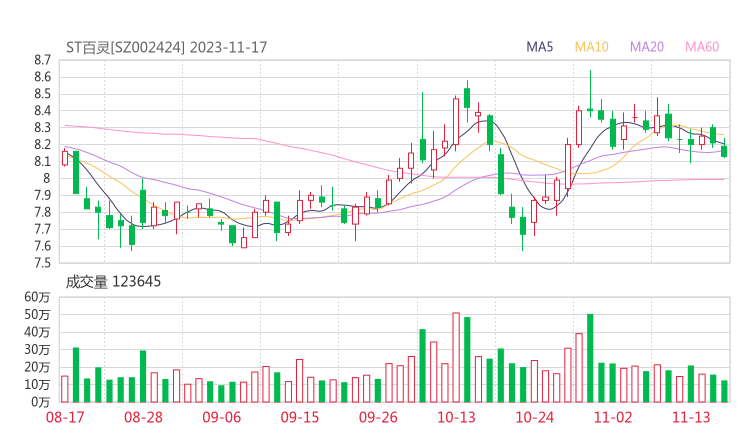Click the 09-15 date label
The height and width of the screenshot is (440, 740).
300,417
